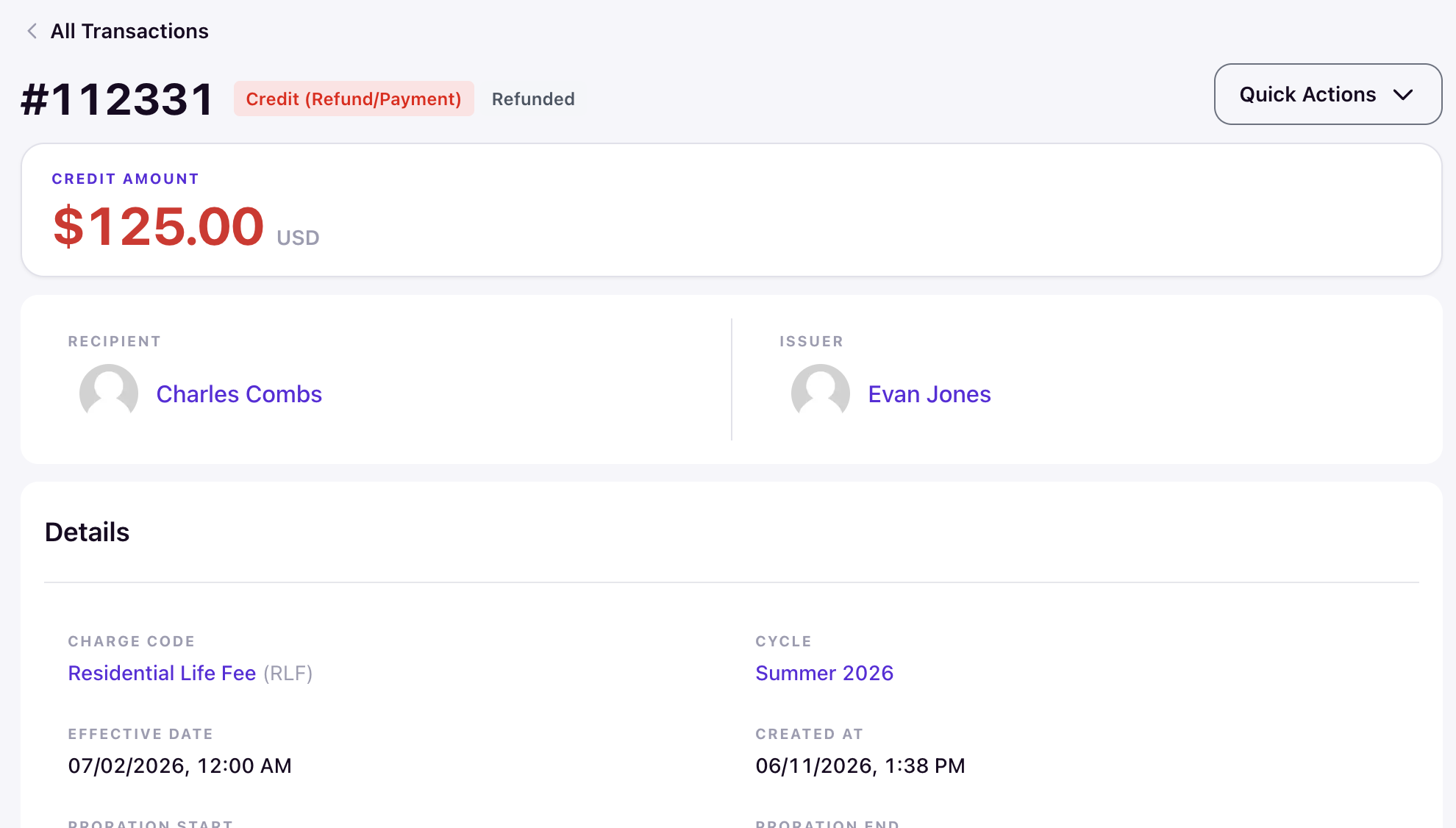Select the Refunded status text

pyautogui.click(x=533, y=99)
